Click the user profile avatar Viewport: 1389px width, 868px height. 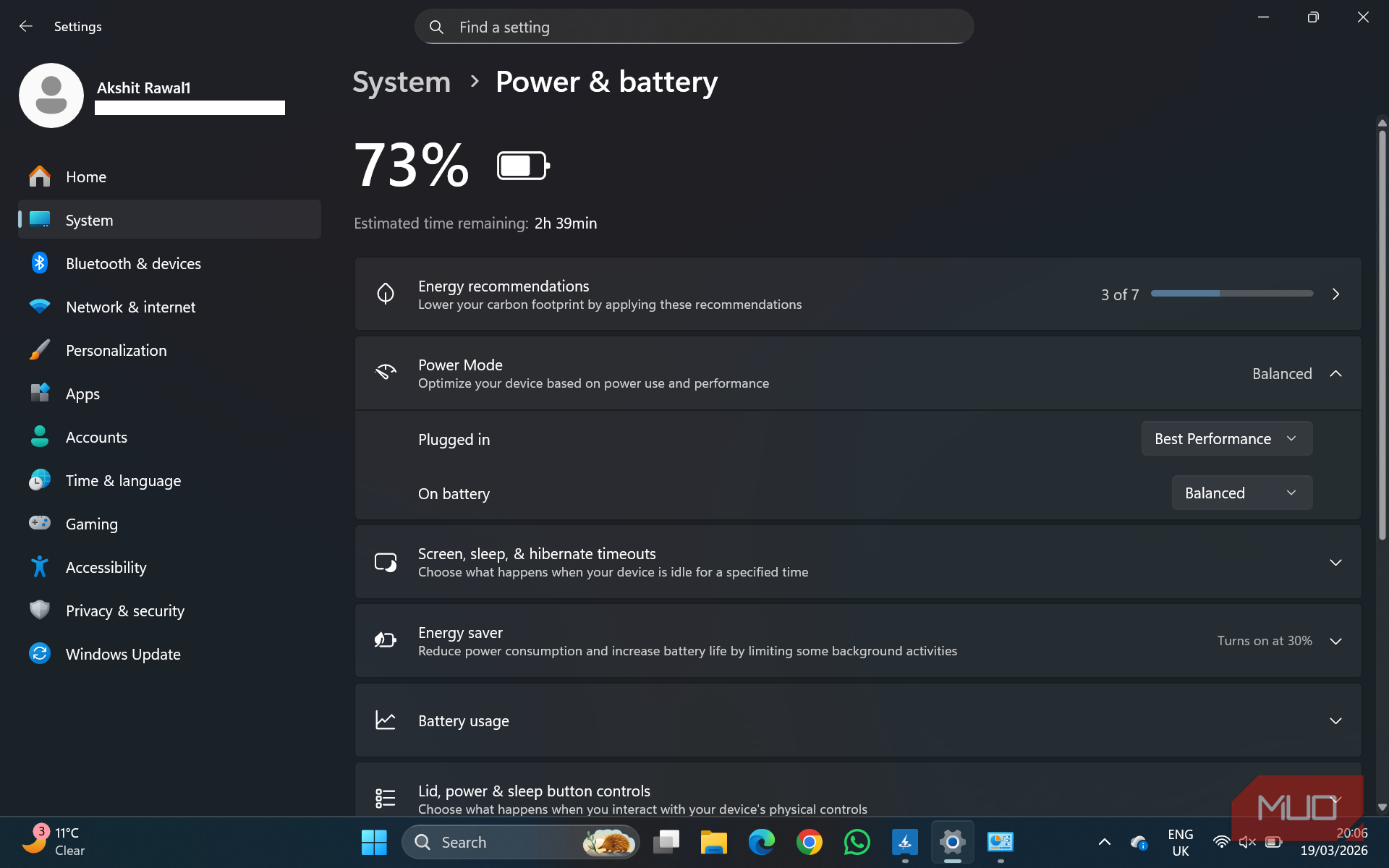pos(51,95)
